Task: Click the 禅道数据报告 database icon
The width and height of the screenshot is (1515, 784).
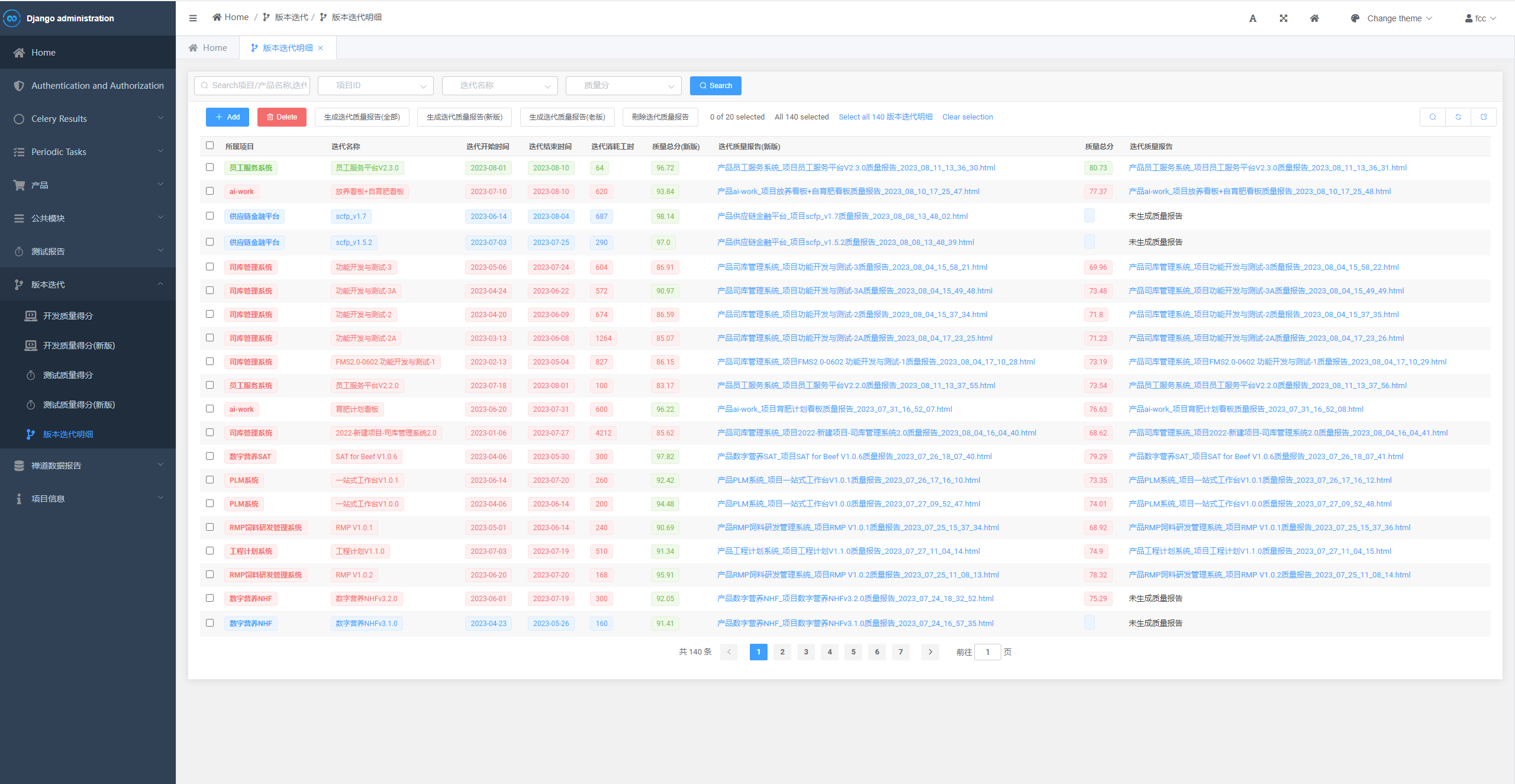Action: [19, 466]
